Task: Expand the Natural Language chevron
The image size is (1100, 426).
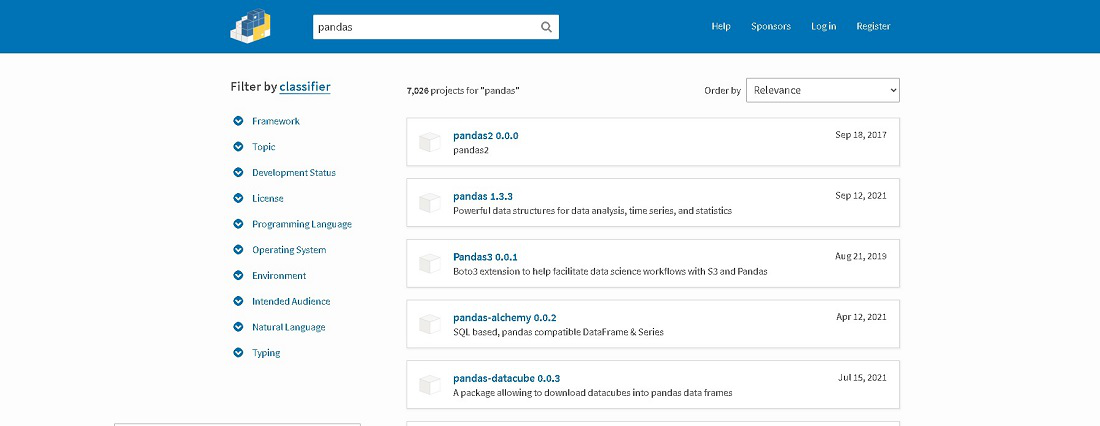Action: pyautogui.click(x=239, y=327)
